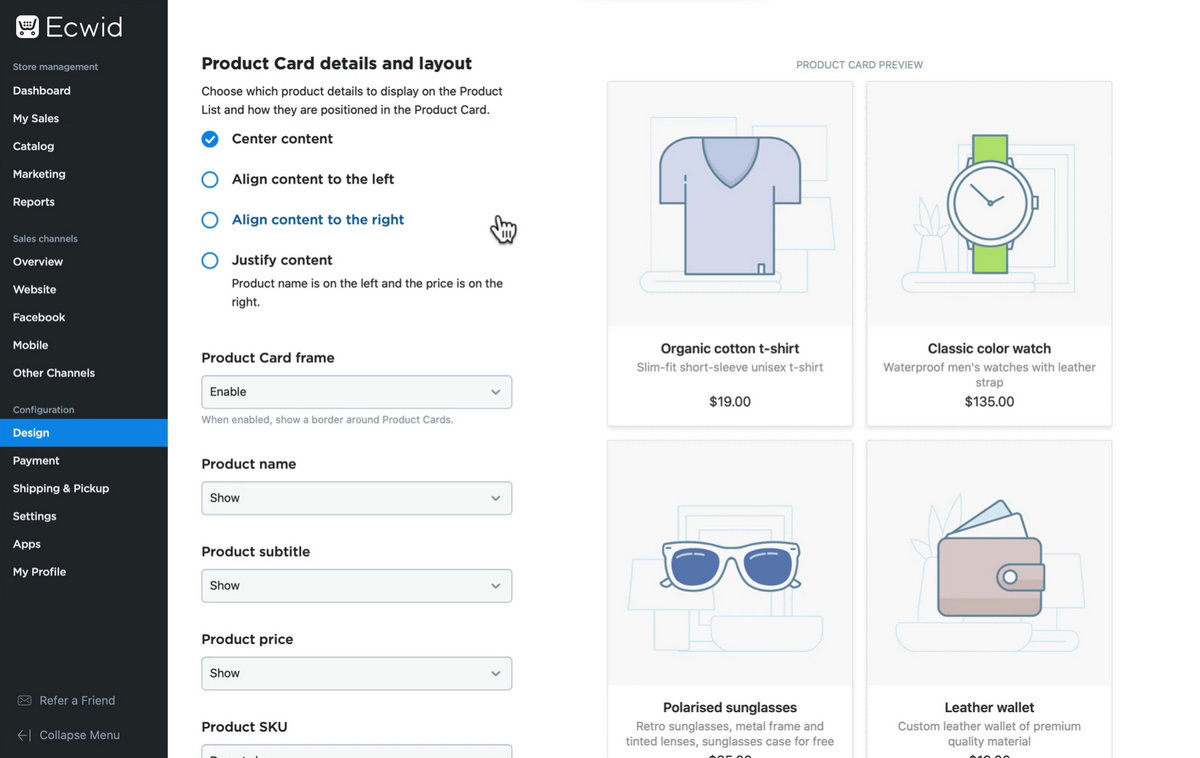Screen dimensions: 1200x758
Task: Click the Configuration section label
Action: (x=43, y=410)
